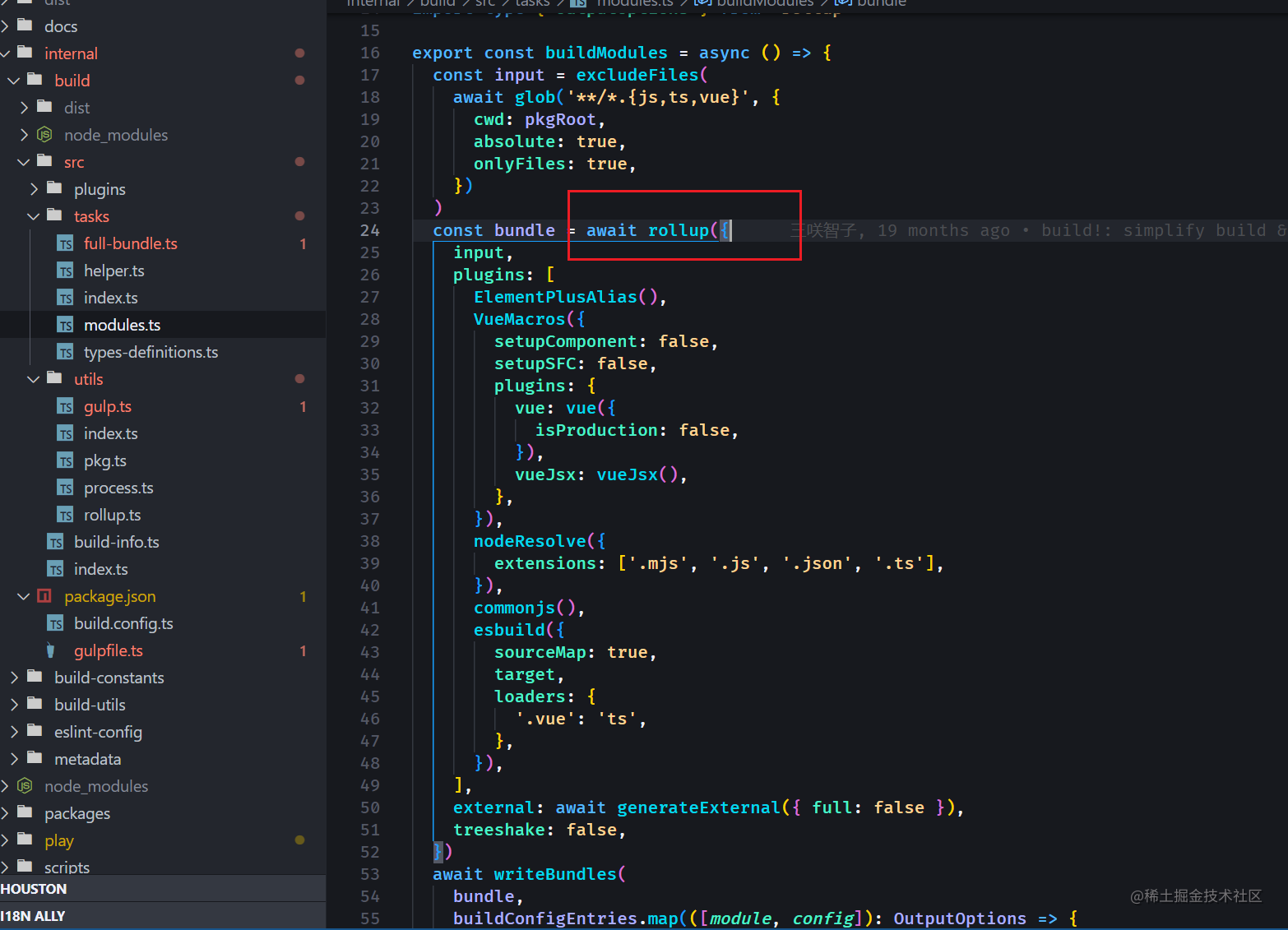Select the metadata folder row
The height and width of the screenshot is (930, 1288).
coord(163,759)
